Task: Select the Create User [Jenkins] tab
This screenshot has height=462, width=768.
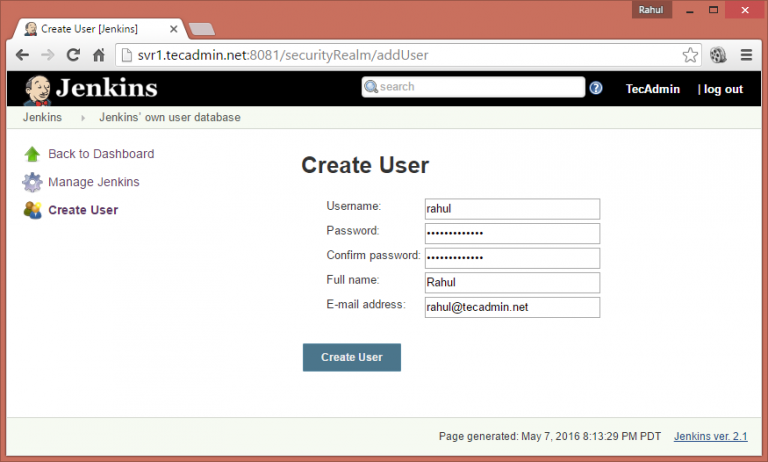Action: [x=95, y=28]
